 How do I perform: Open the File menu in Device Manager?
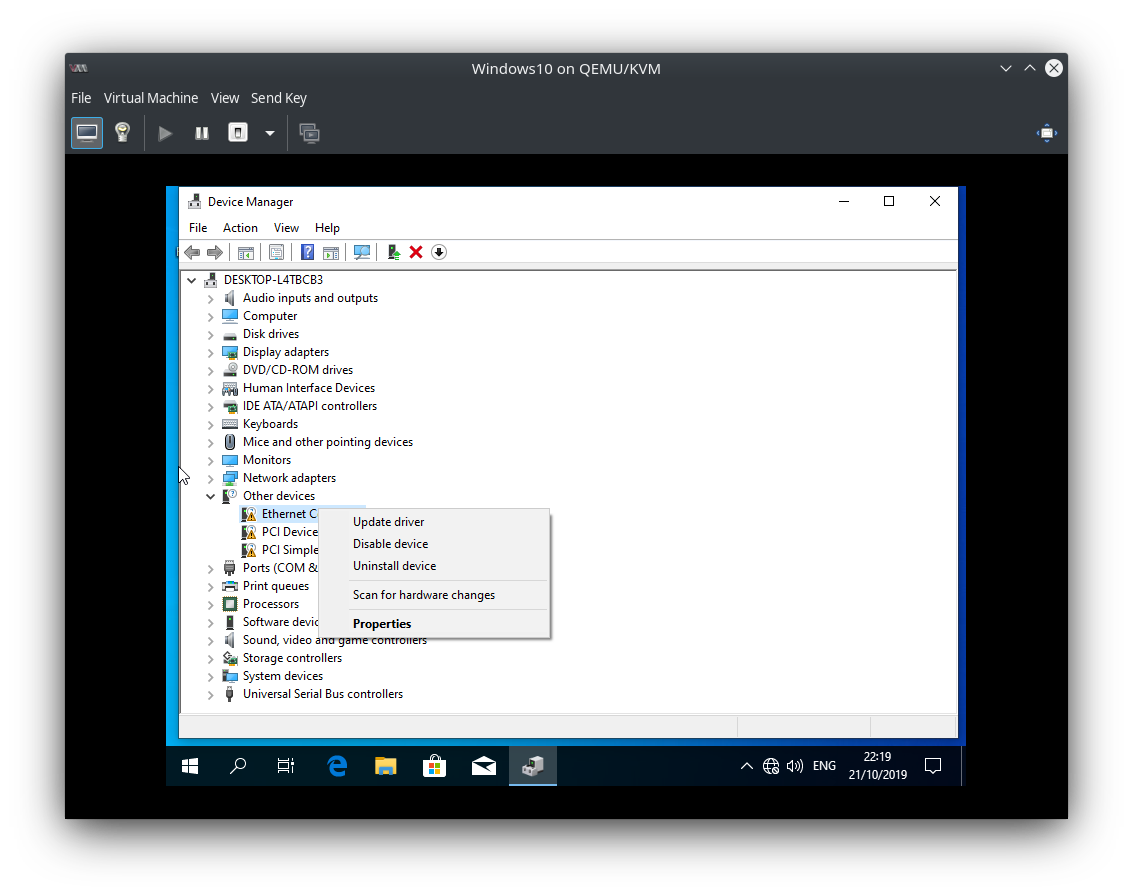point(198,228)
